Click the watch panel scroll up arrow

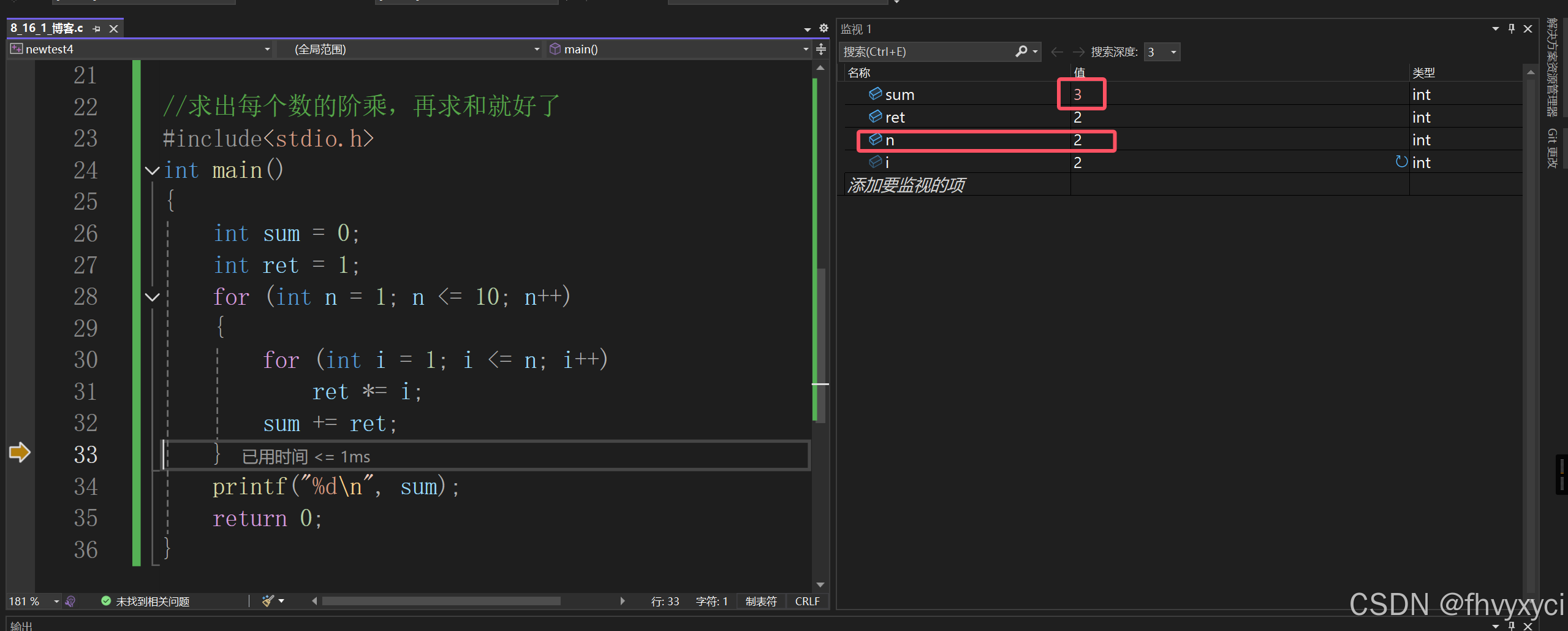click(x=1531, y=72)
